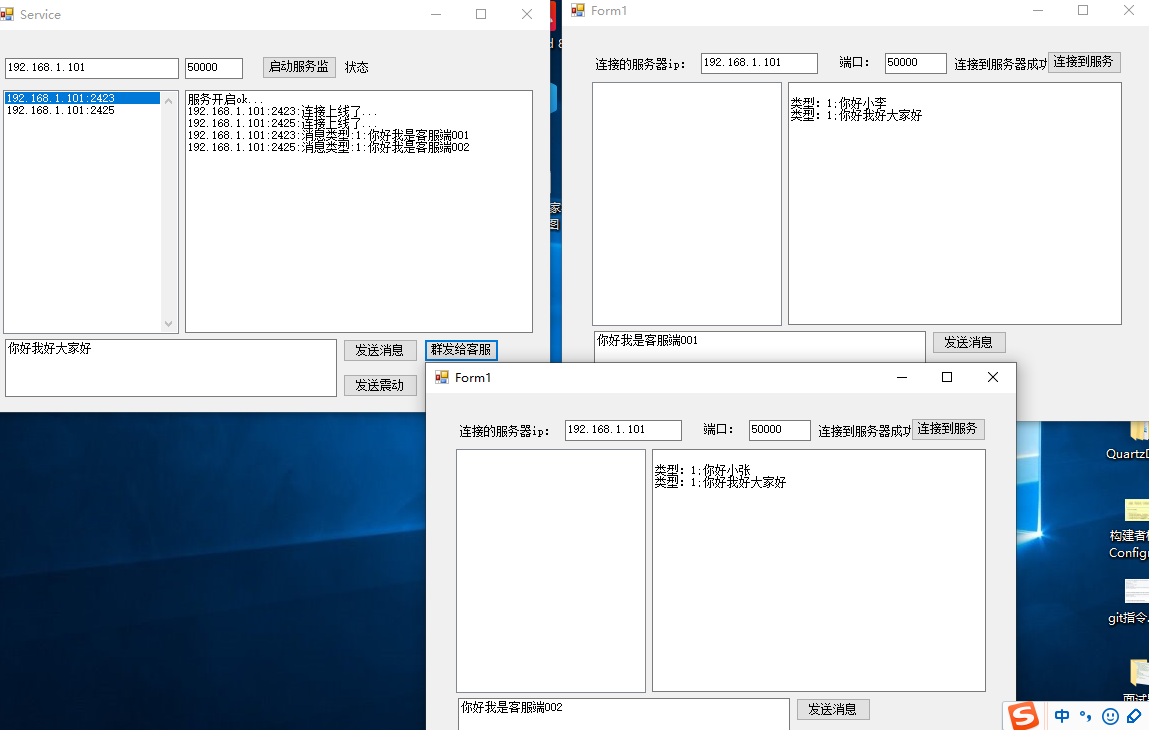The width and height of the screenshot is (1149, 730).
Task: Maximize the top-right Form1 window
Action: (1083, 10)
